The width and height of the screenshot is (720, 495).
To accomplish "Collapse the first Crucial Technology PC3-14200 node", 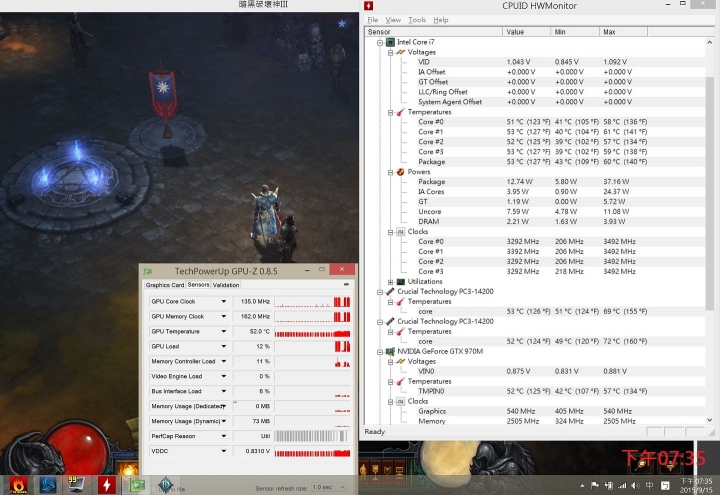I will tap(380, 292).
